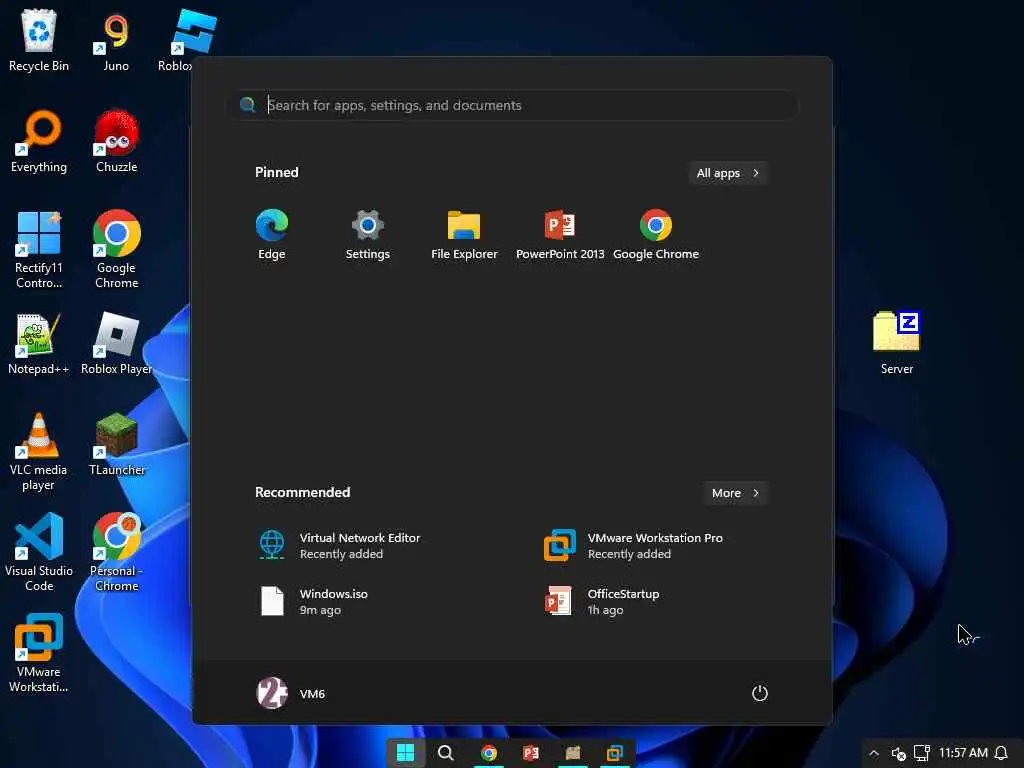1024x768 pixels.
Task: Open the file manager taskbar icon
Action: coord(573,753)
